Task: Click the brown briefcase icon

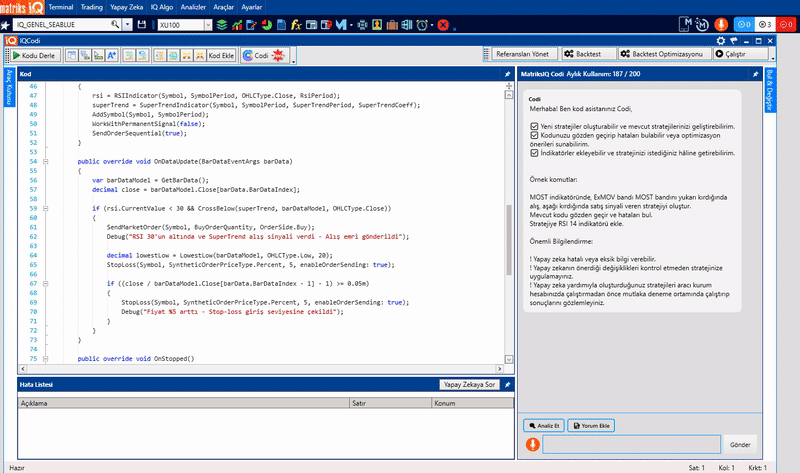Action: click(392, 24)
